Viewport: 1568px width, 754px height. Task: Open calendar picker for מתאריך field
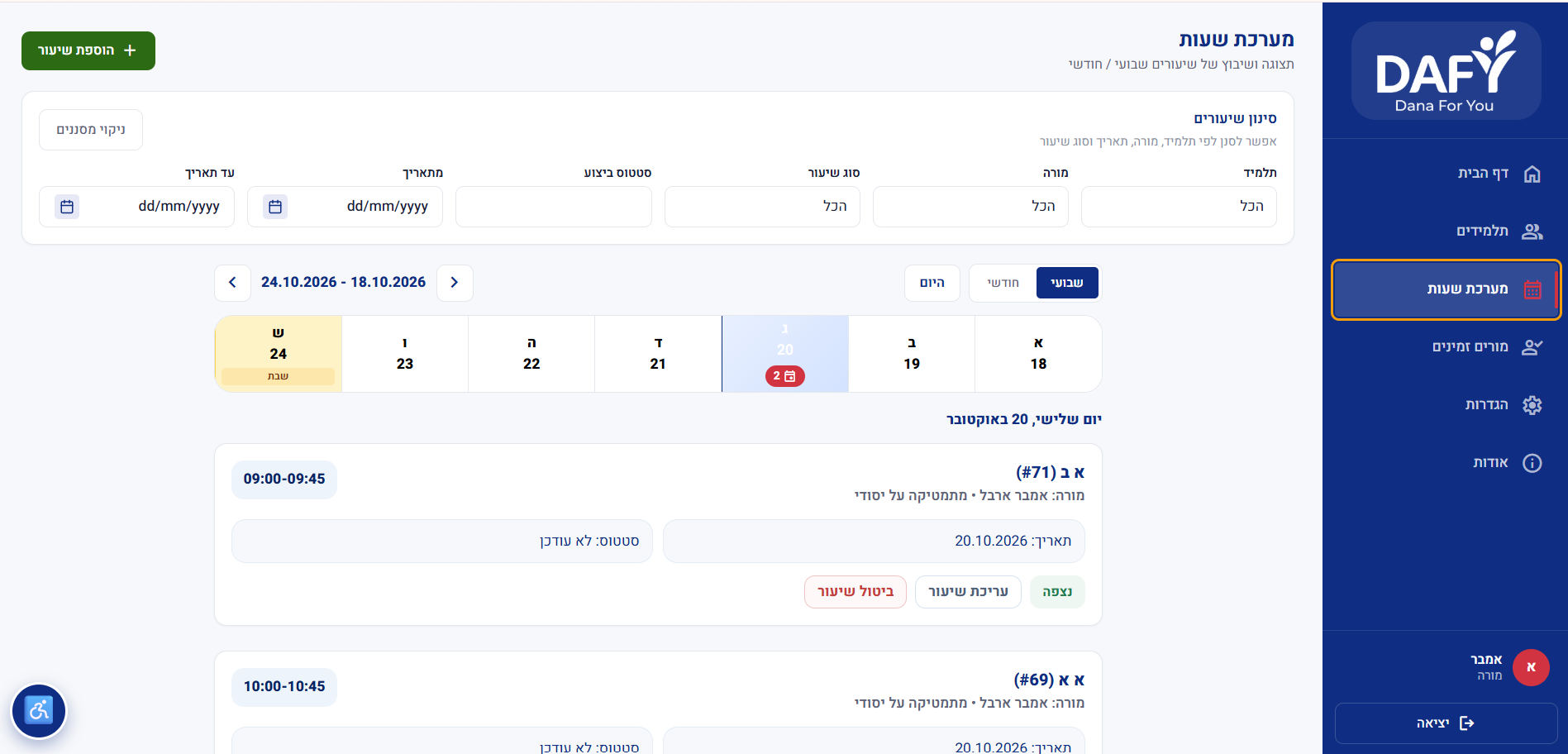click(x=275, y=207)
